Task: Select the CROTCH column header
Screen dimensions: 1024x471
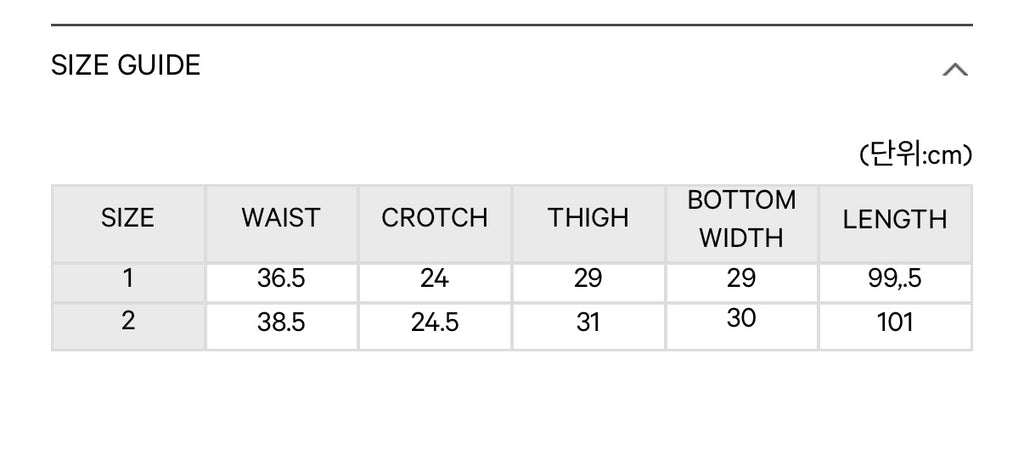Action: click(435, 223)
